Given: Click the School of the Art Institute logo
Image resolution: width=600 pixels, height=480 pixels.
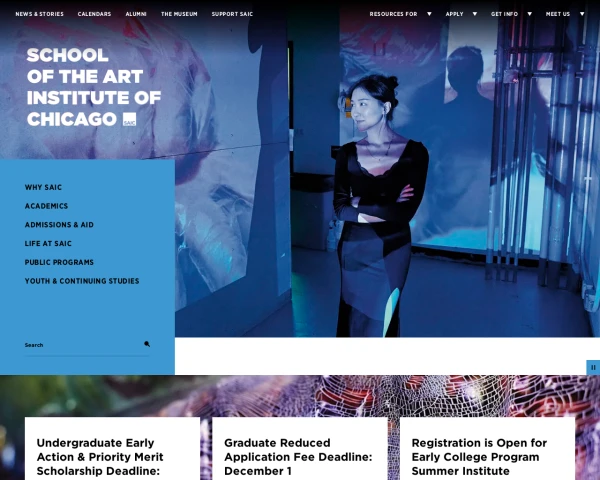Looking at the screenshot, I should point(94,87).
